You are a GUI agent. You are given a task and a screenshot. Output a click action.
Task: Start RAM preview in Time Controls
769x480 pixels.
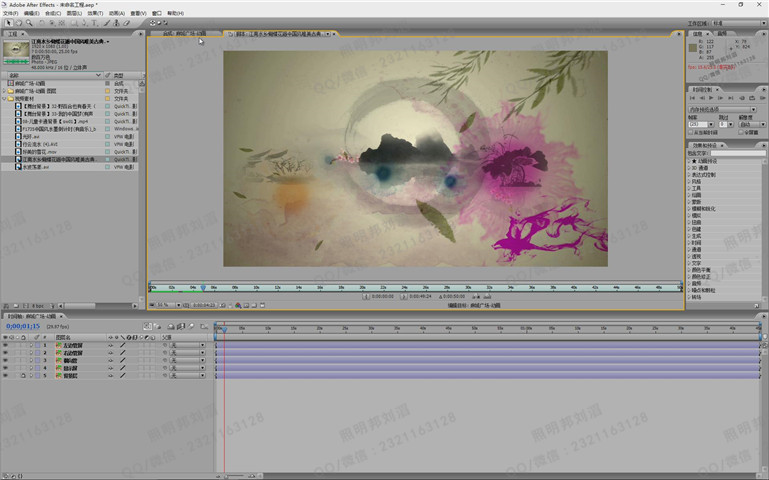(x=762, y=98)
